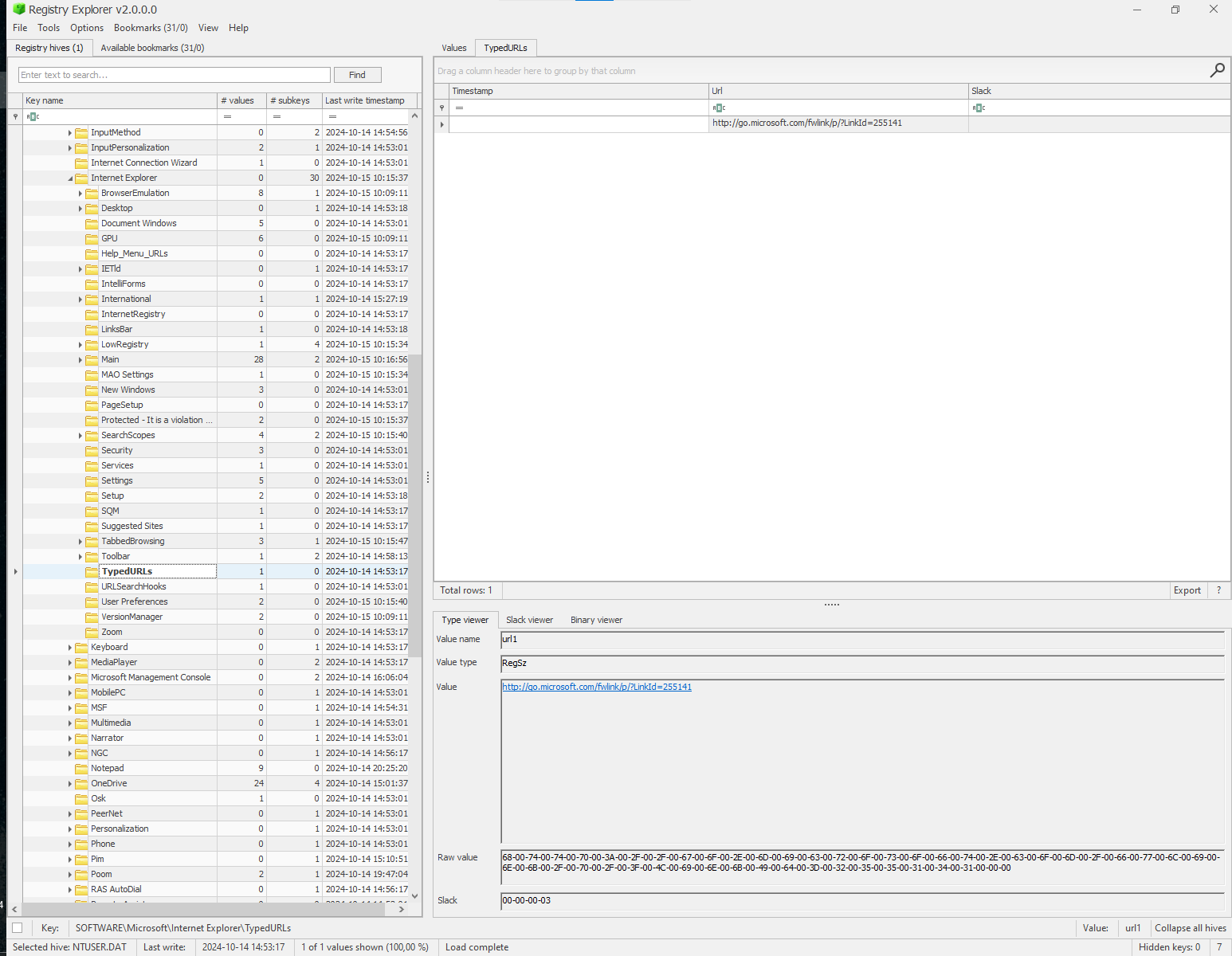Select the User Preferences key row
Viewport: 1232px width, 956px height.
coord(215,601)
